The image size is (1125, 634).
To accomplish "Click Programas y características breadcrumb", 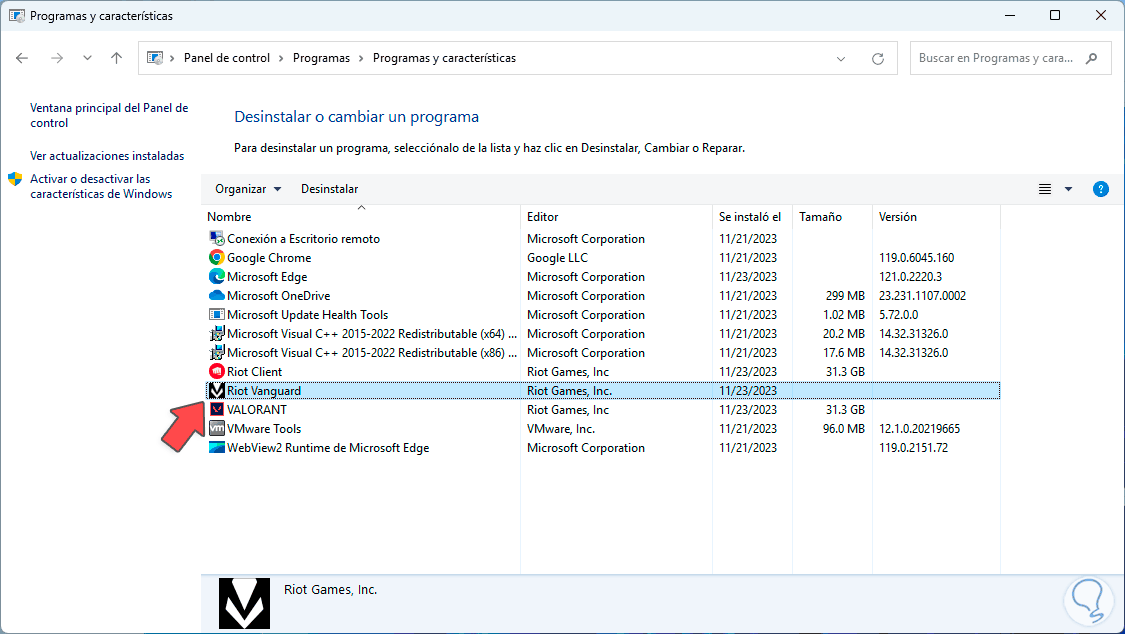I will (444, 58).
